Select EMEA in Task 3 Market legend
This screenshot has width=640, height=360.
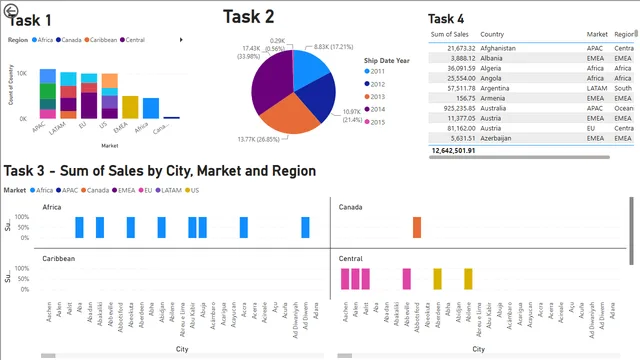(124, 190)
